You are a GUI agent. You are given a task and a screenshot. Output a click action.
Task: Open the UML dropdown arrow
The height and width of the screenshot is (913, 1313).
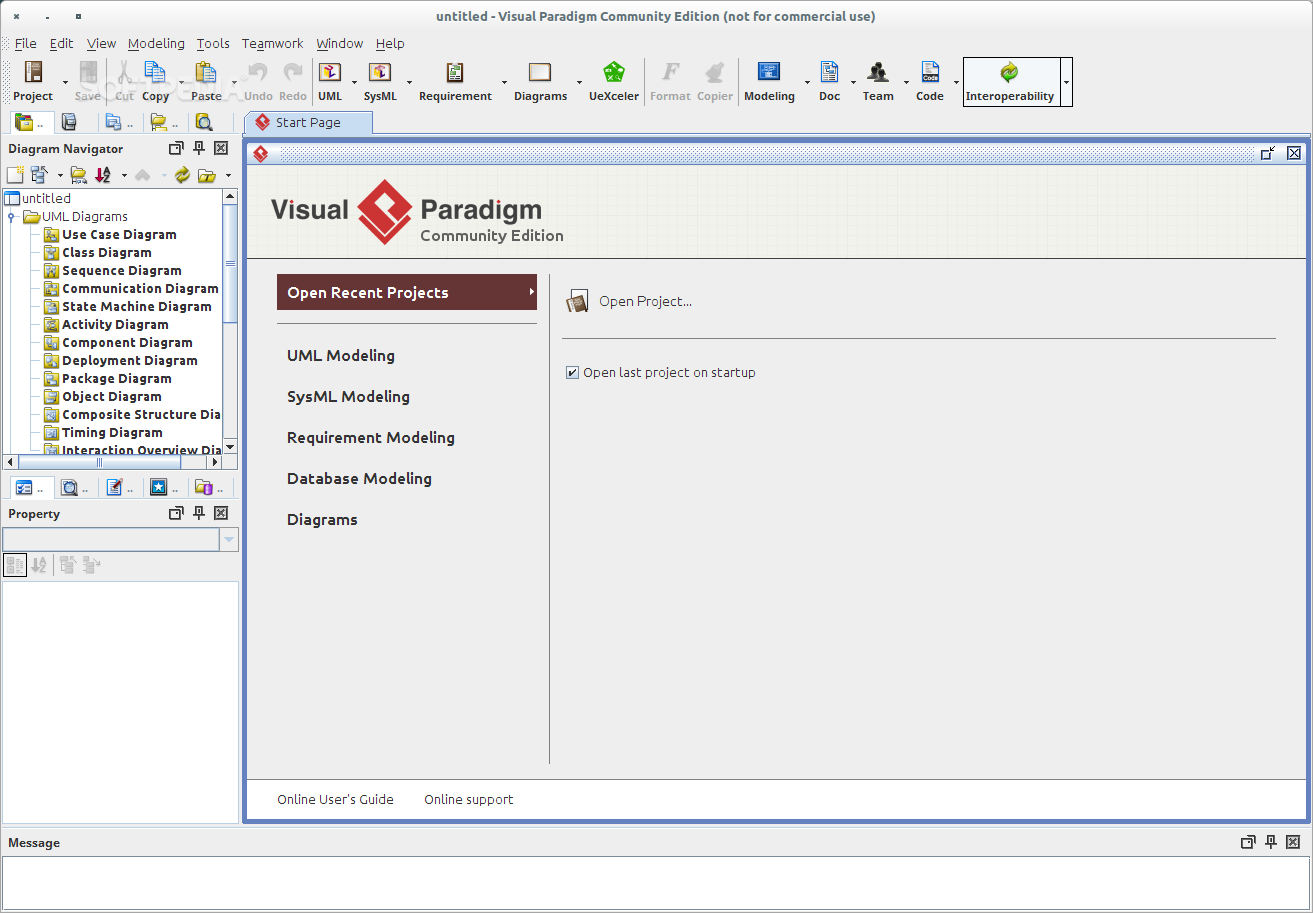[354, 83]
